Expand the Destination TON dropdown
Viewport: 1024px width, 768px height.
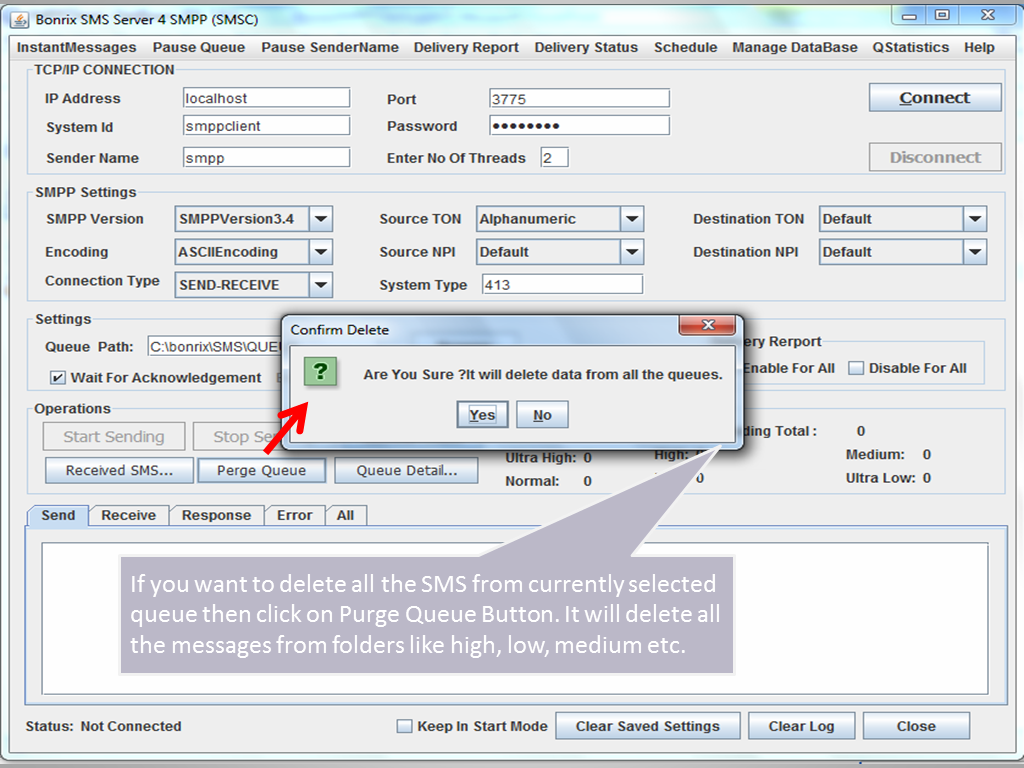[x=974, y=219]
